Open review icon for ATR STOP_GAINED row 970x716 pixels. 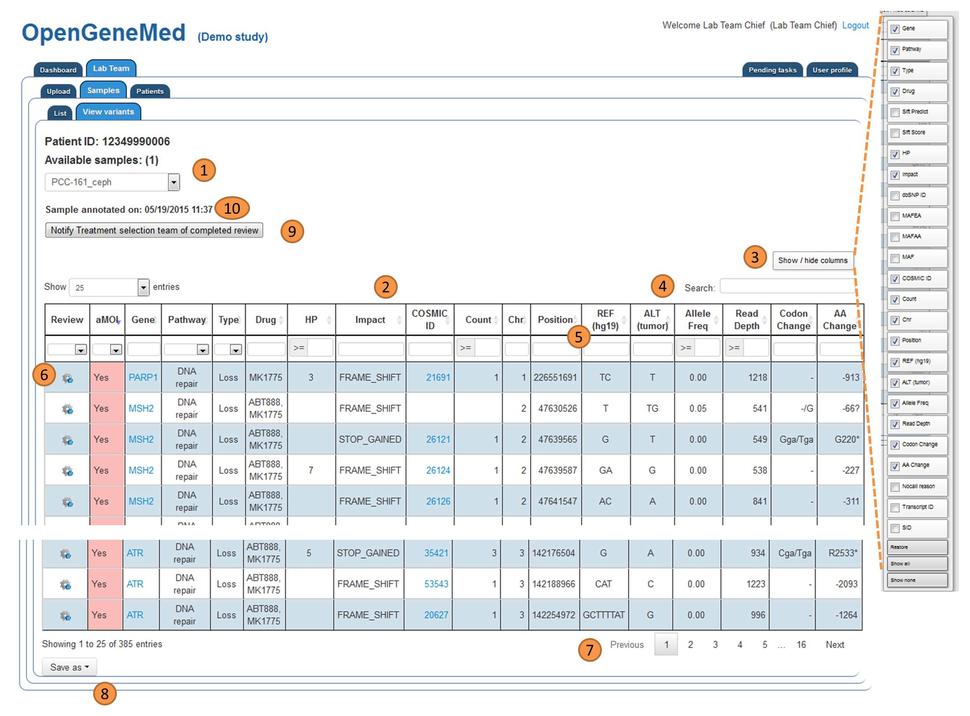pyautogui.click(x=67, y=553)
